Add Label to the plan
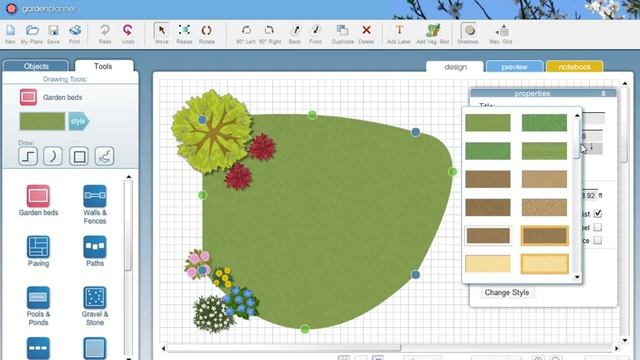Screen dimensions: 640x360 [x=399, y=34]
